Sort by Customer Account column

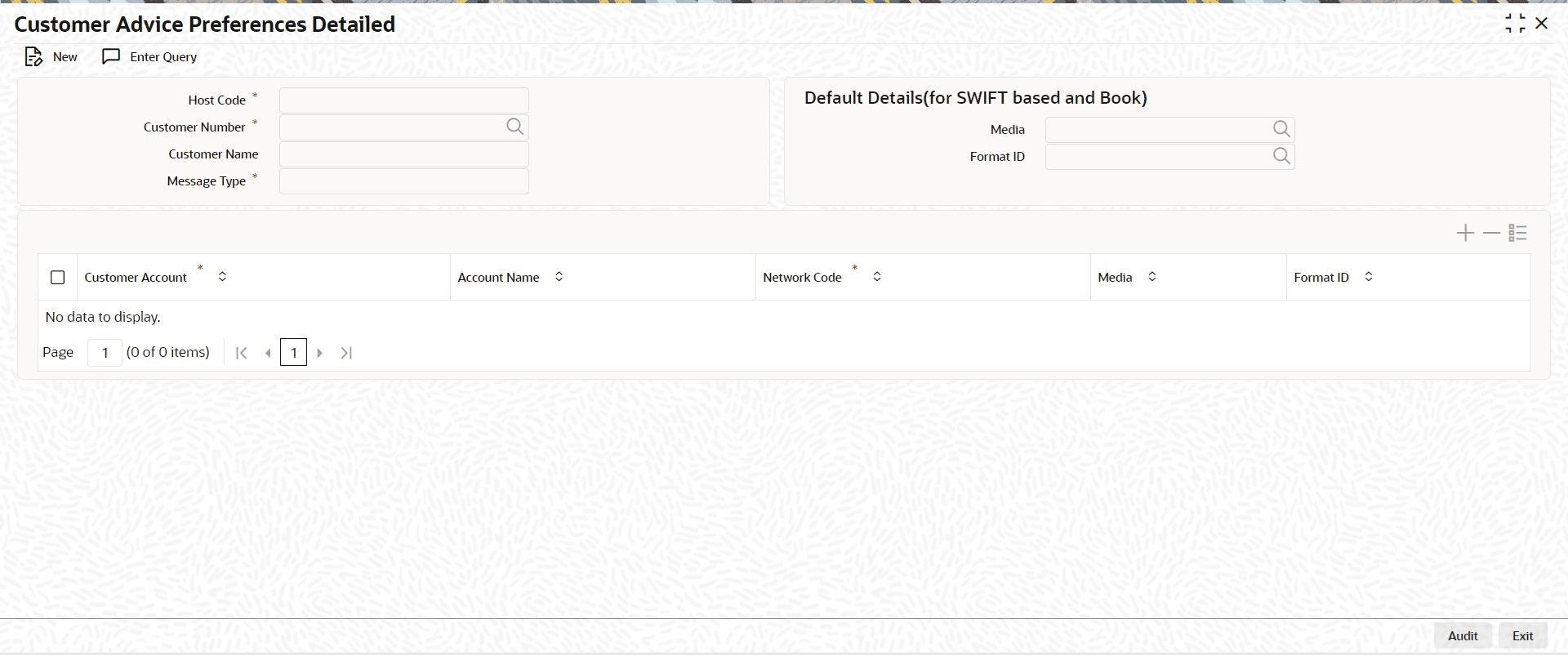click(x=222, y=277)
